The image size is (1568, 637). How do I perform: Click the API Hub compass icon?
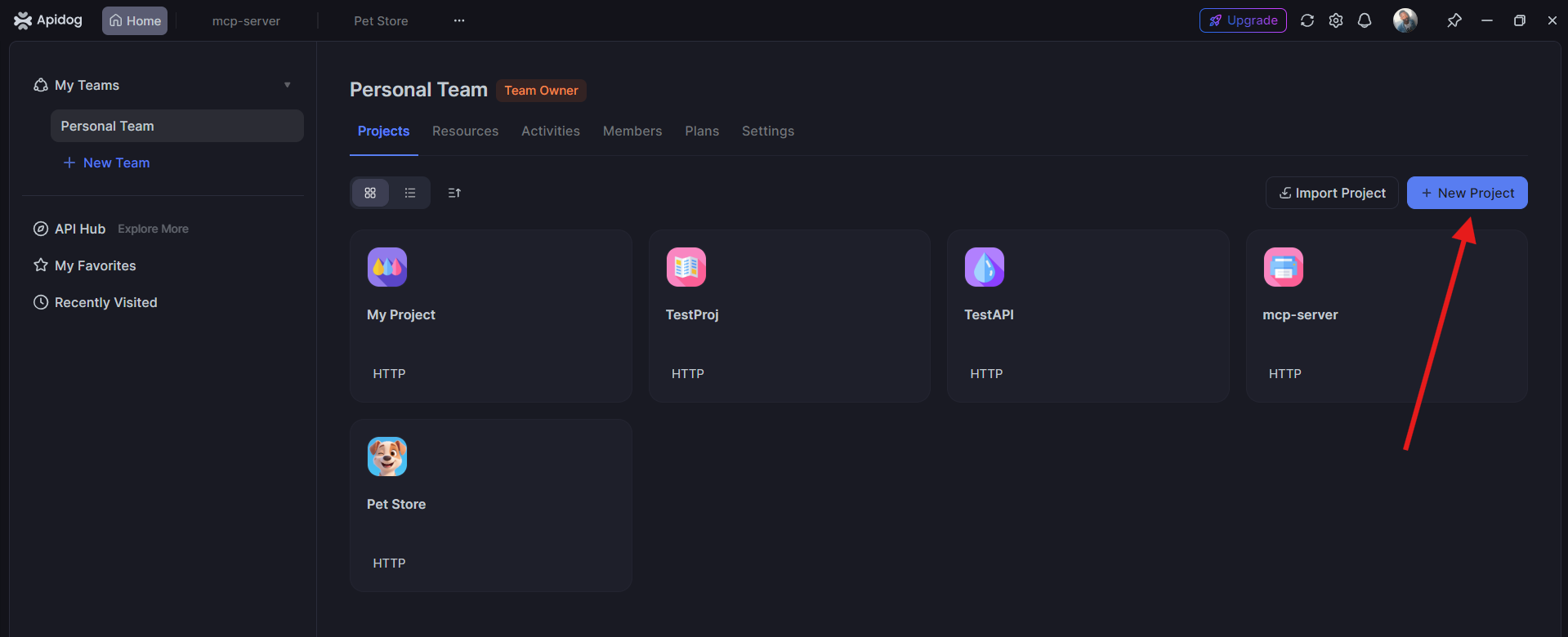point(41,229)
